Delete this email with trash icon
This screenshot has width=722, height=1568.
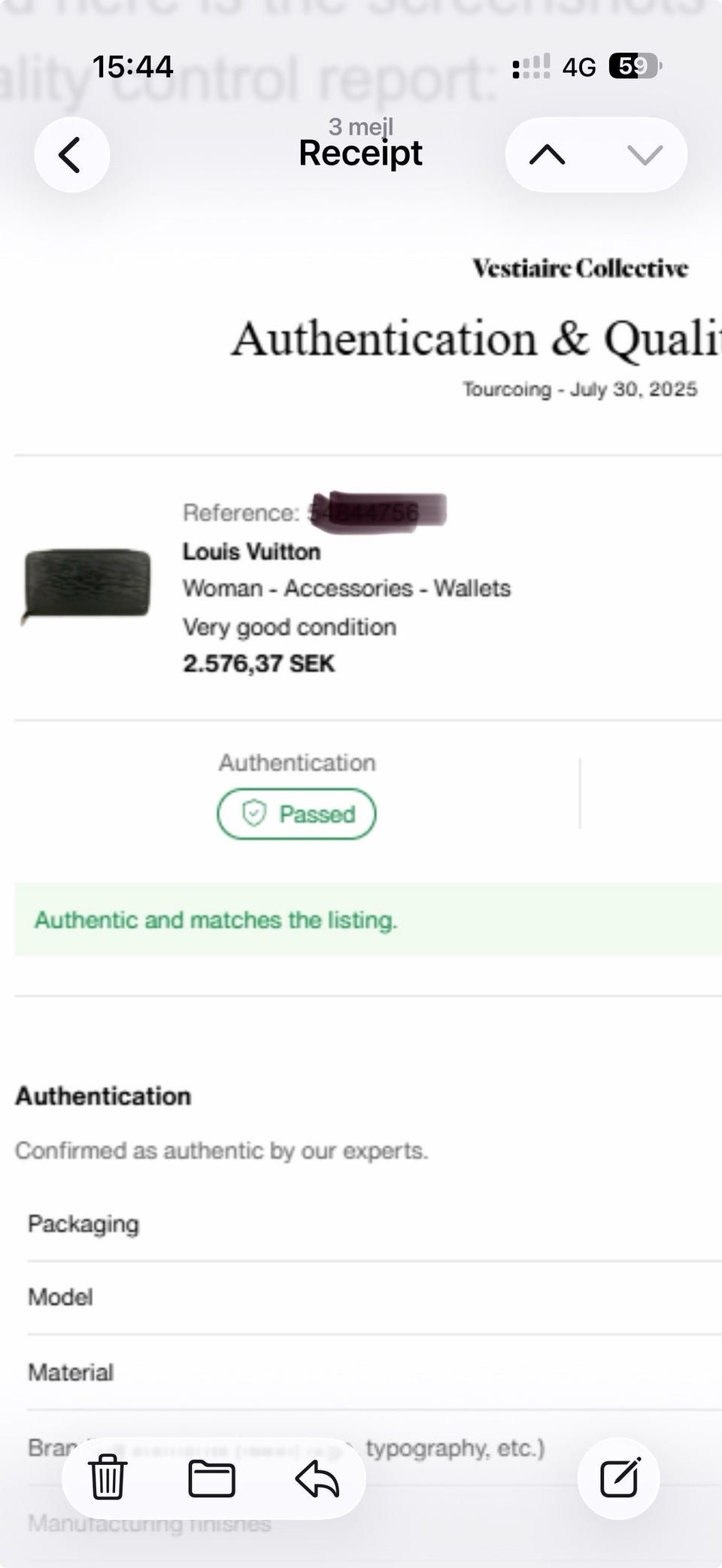coord(108,1477)
